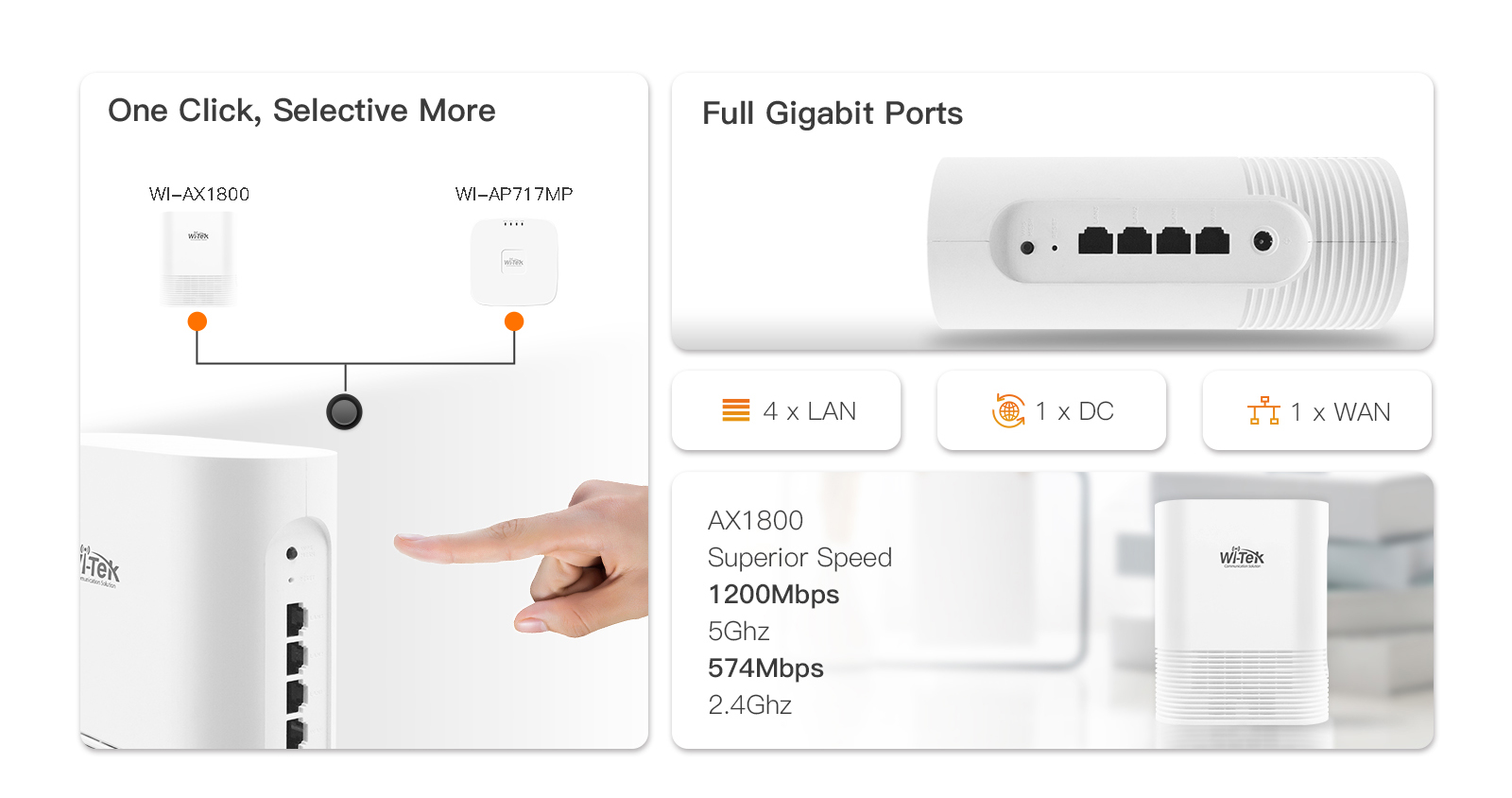Screen dimensions: 1512x798
Task: Click the 1200Mbps speed text
Action: (x=774, y=595)
